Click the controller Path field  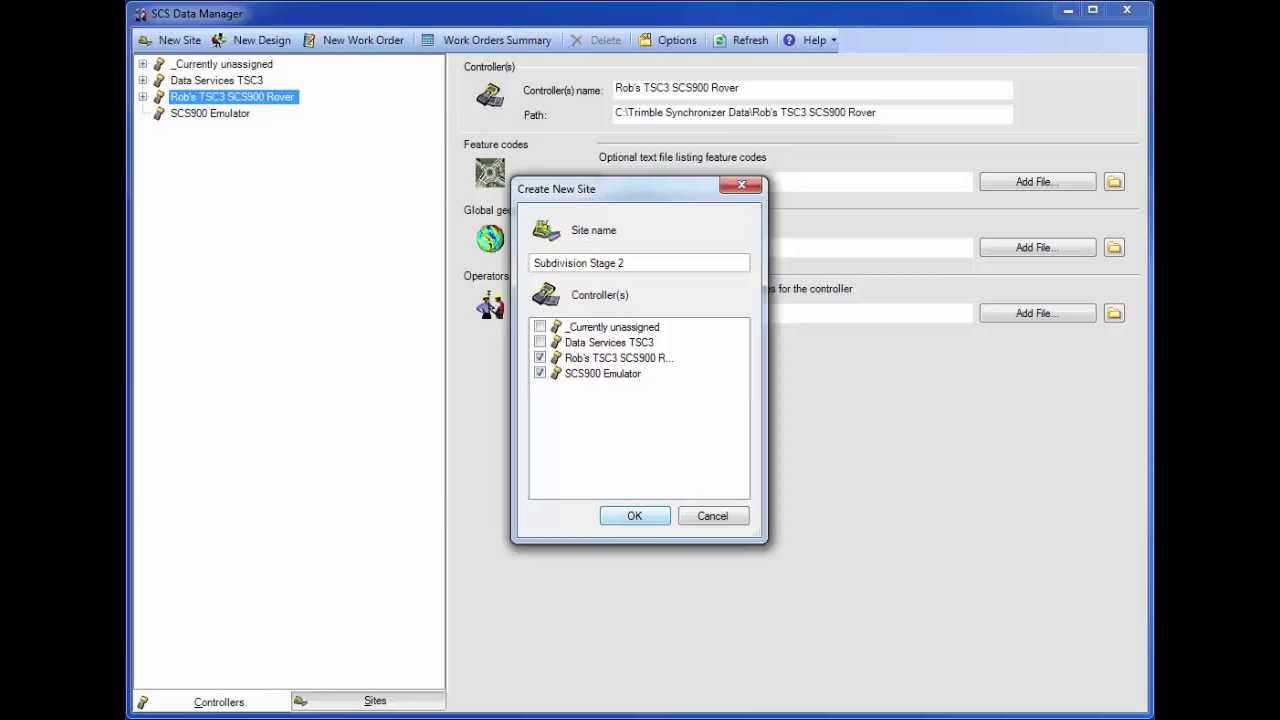click(813, 113)
